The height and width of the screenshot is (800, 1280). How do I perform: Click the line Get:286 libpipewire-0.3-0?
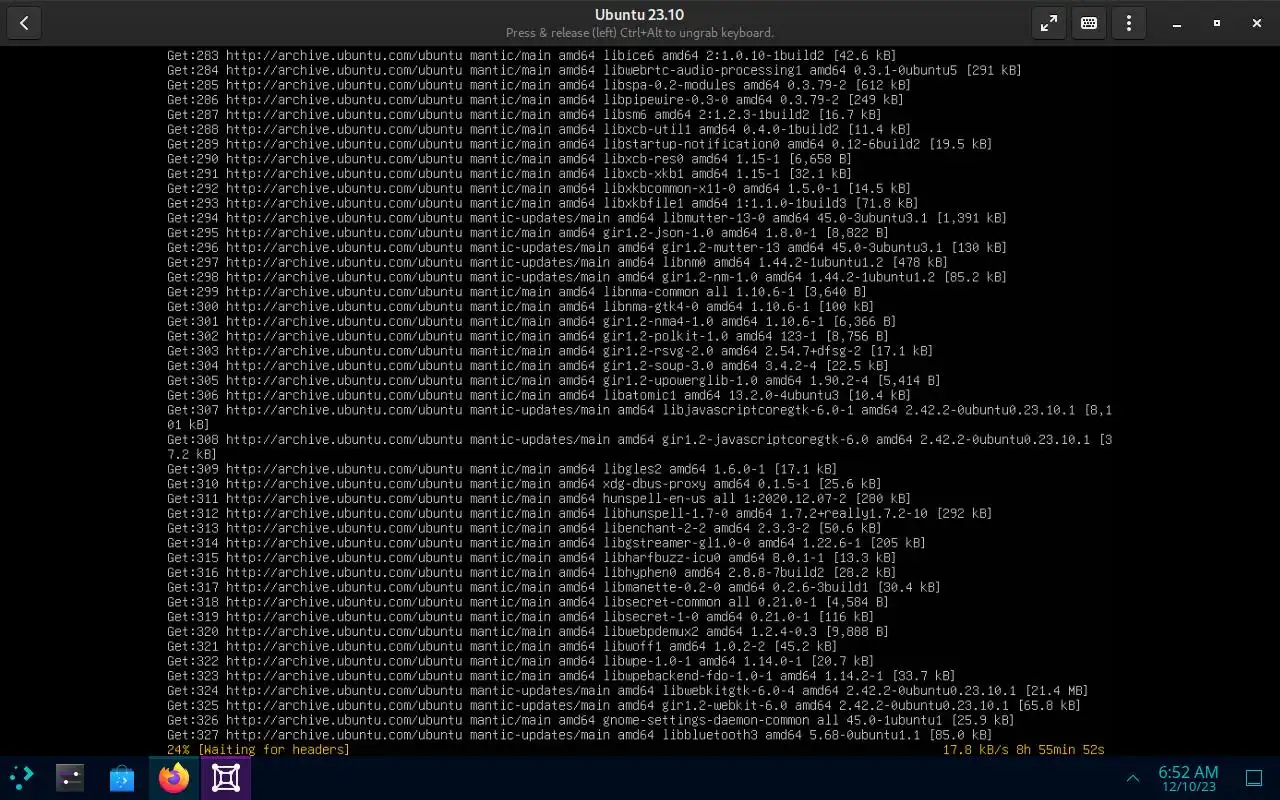(535, 99)
